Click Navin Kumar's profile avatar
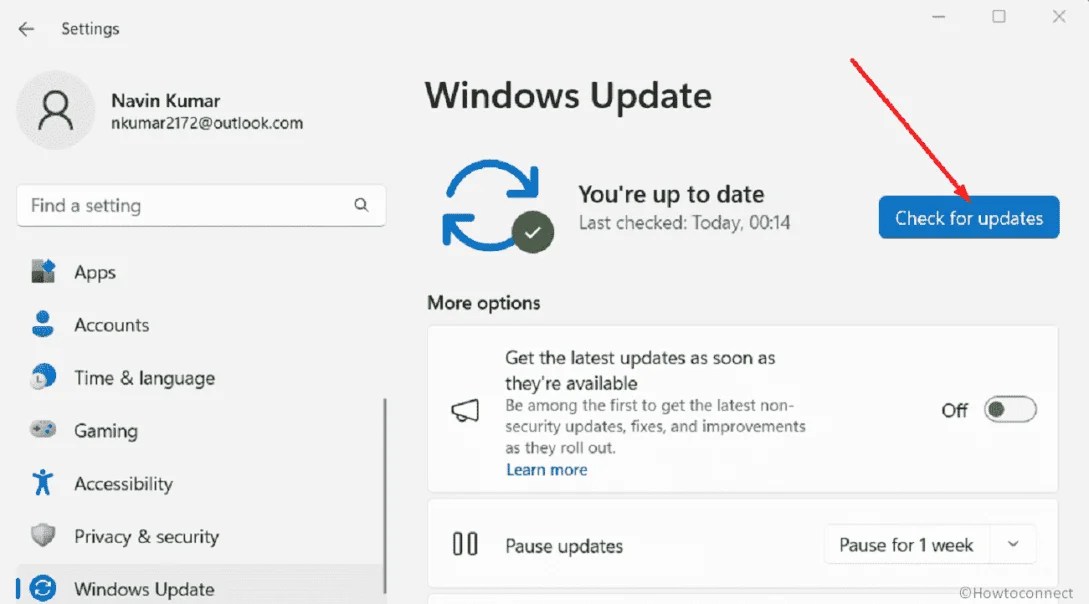This screenshot has width=1089, height=604. [x=55, y=110]
